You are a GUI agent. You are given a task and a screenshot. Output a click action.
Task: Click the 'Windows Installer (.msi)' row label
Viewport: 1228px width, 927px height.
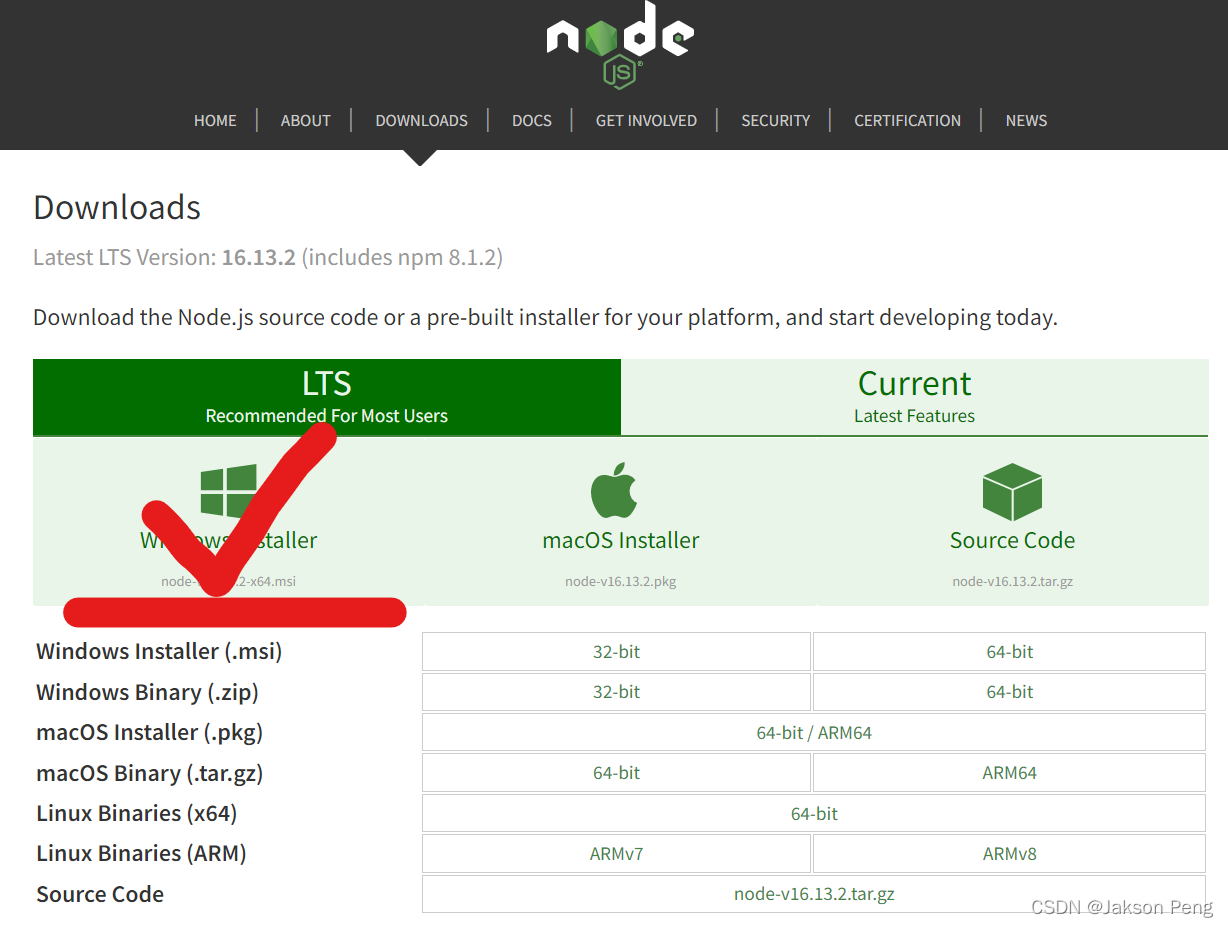[x=159, y=652]
